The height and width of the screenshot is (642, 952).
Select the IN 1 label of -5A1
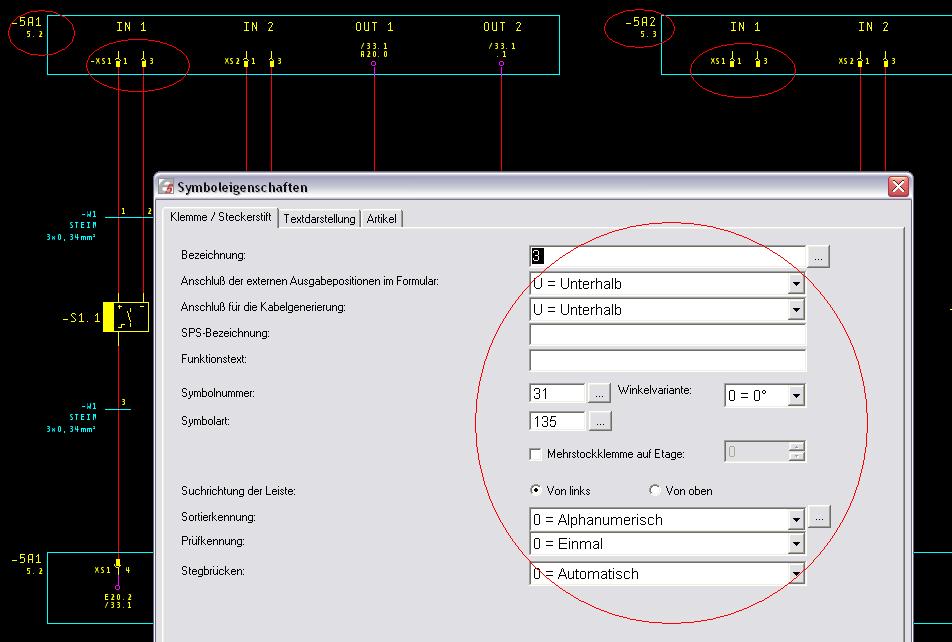pyautogui.click(x=131, y=27)
